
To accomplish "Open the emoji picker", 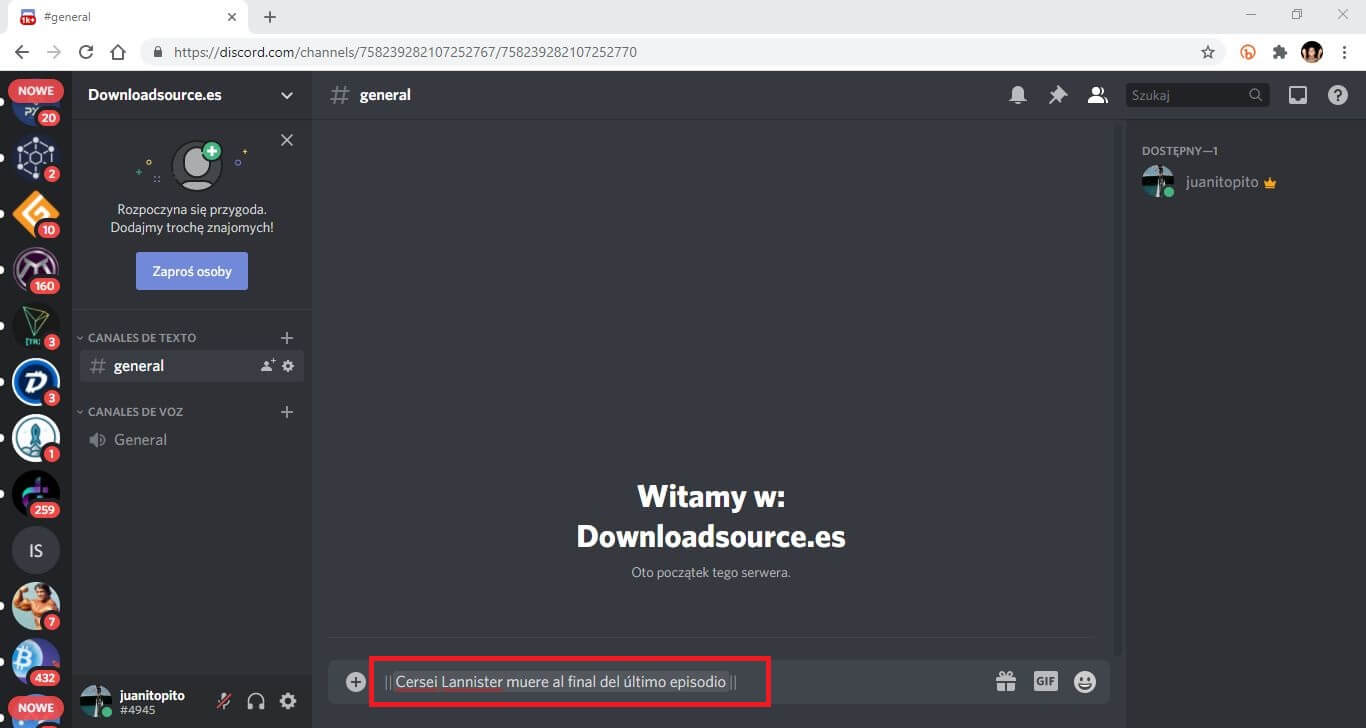I will [x=1085, y=682].
